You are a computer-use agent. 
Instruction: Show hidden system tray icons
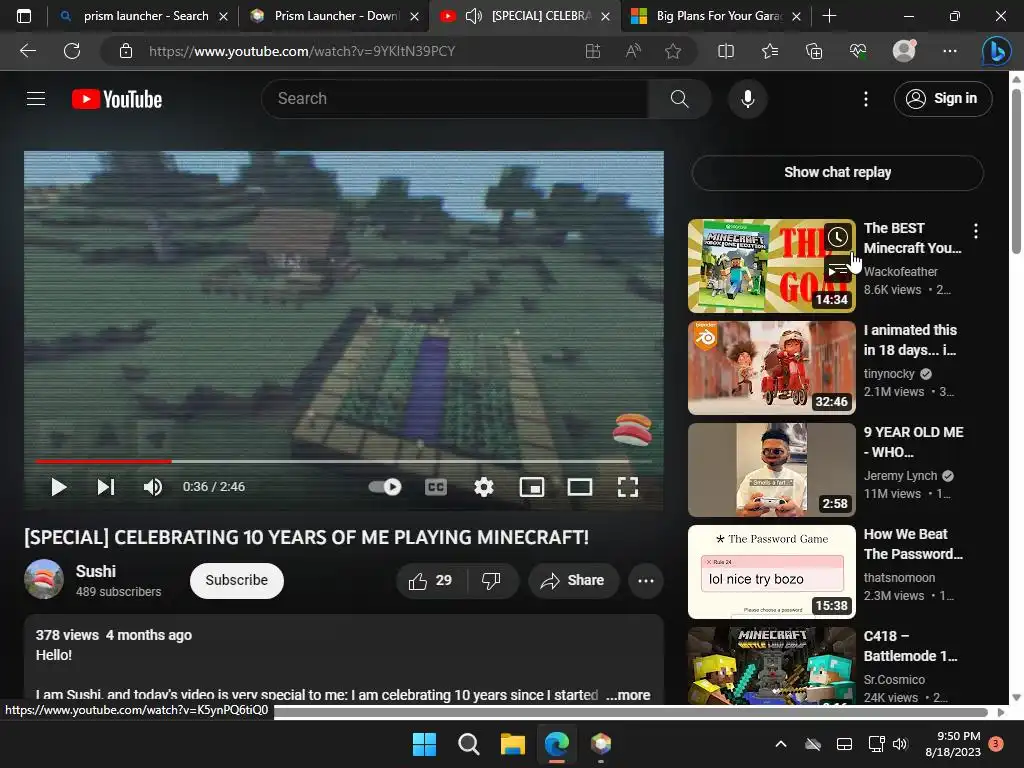tap(780, 744)
